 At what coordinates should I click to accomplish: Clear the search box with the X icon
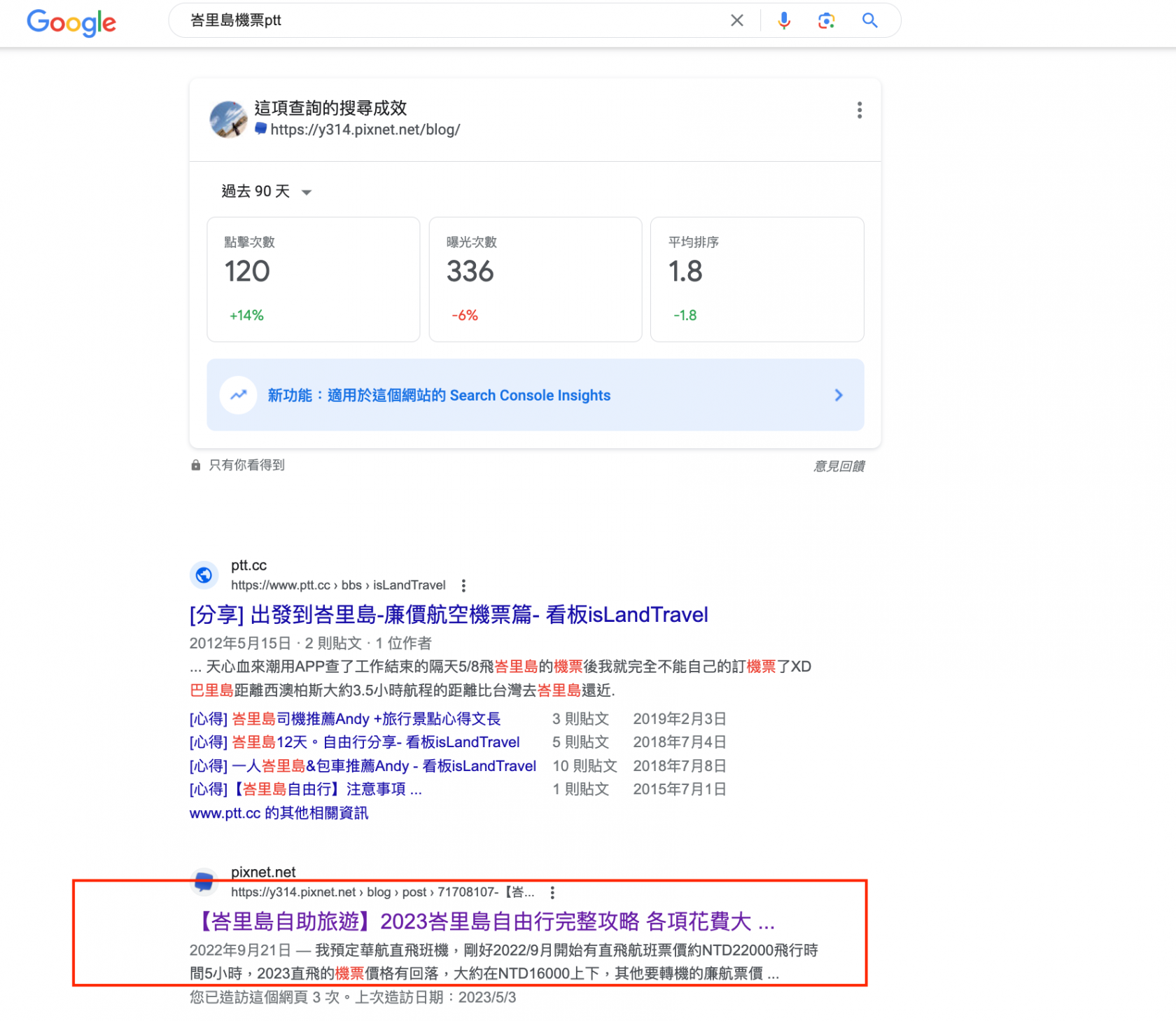pos(737,20)
